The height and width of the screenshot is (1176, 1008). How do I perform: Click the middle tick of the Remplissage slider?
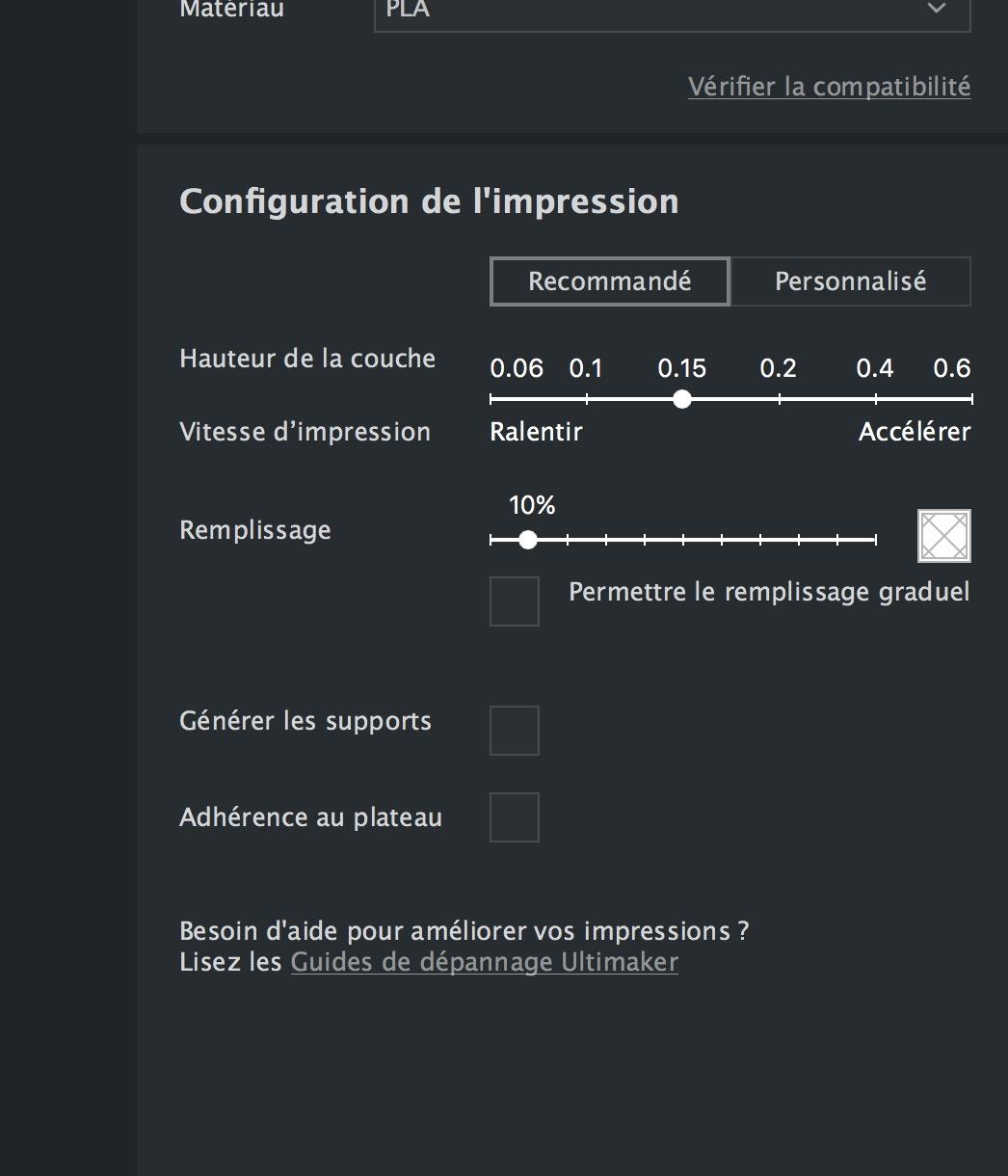(683, 541)
